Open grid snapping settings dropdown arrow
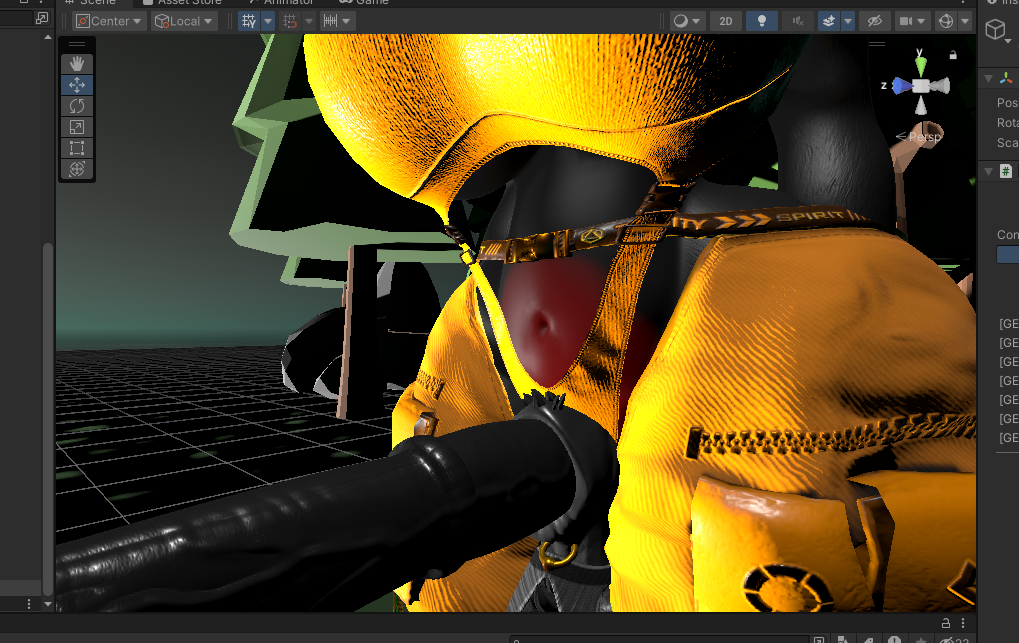 [309, 21]
